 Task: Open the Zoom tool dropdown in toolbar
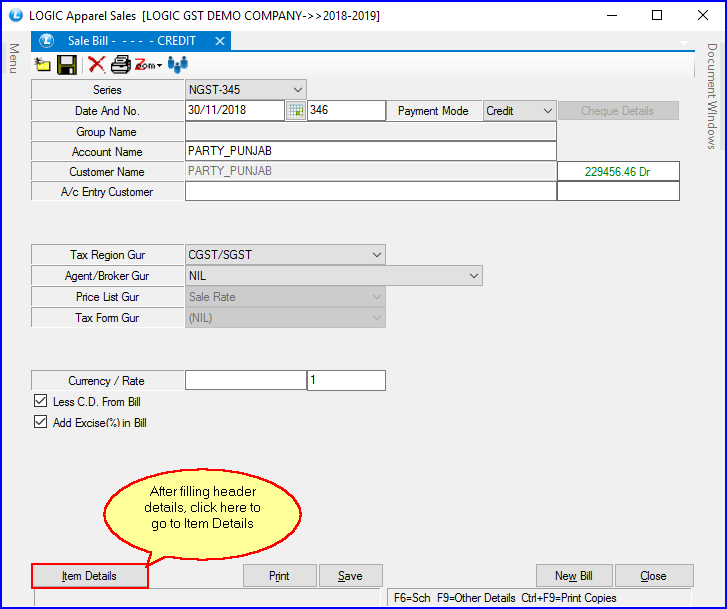click(148, 65)
